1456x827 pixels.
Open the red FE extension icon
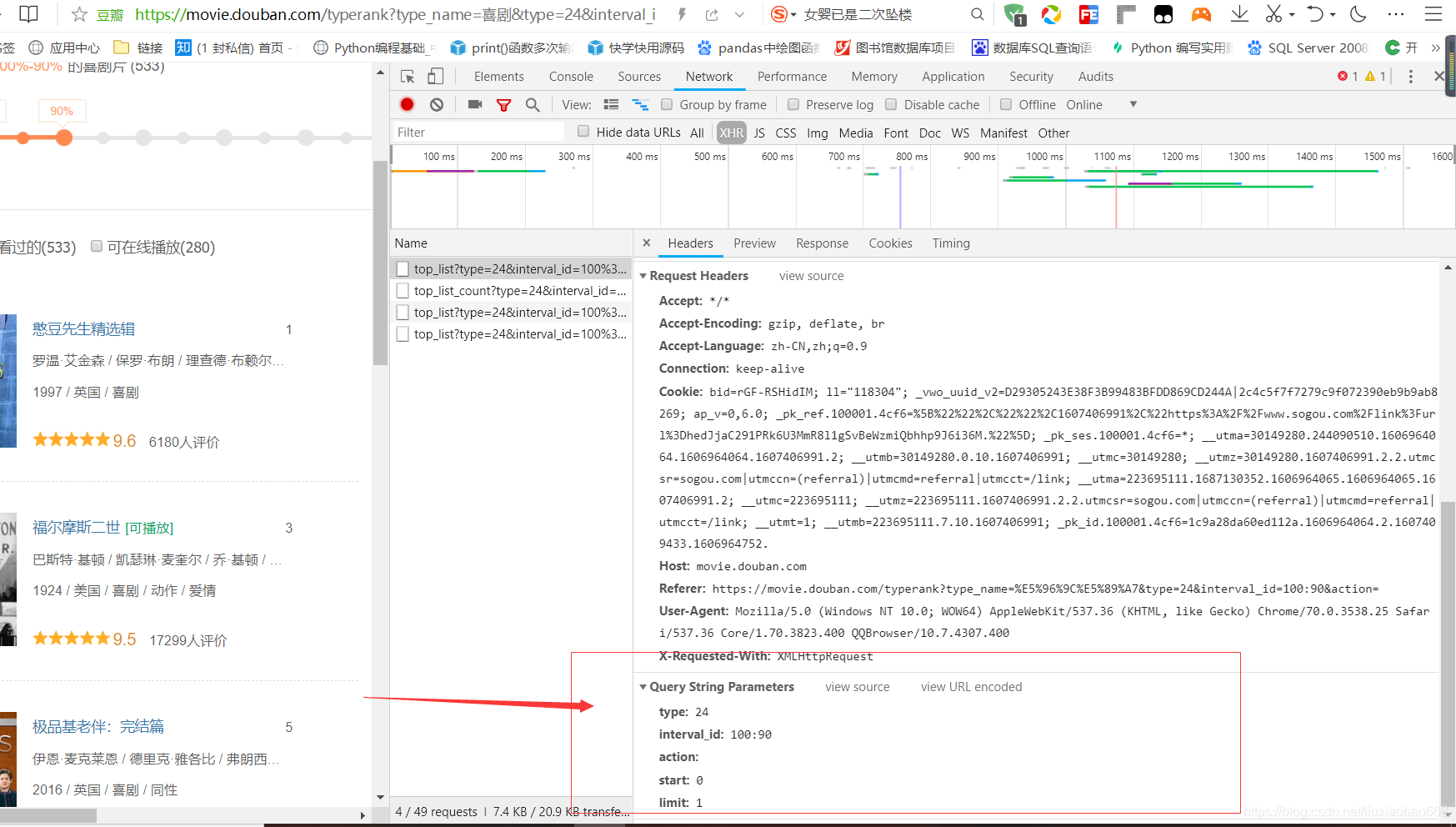tap(1088, 14)
